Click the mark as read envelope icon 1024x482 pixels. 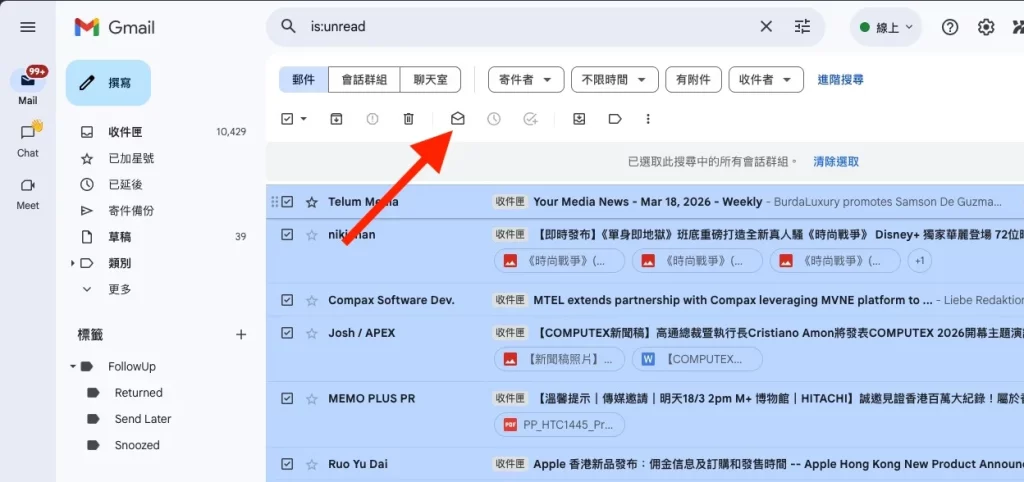pyautogui.click(x=457, y=119)
